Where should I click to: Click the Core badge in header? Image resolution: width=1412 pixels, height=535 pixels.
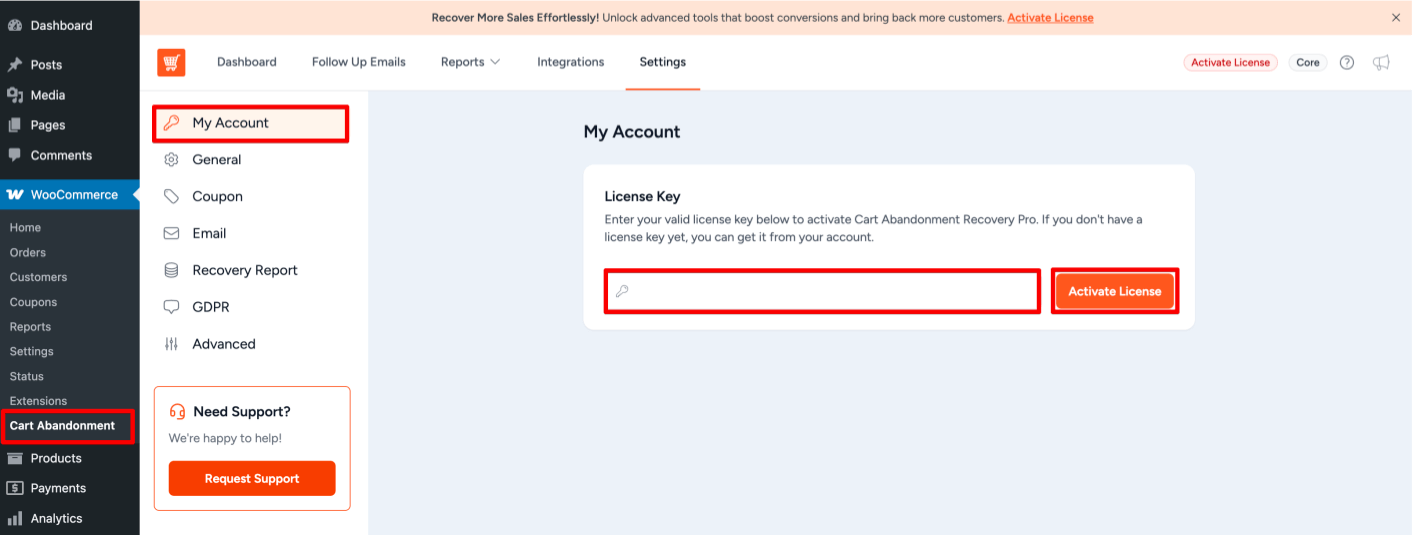point(1307,62)
